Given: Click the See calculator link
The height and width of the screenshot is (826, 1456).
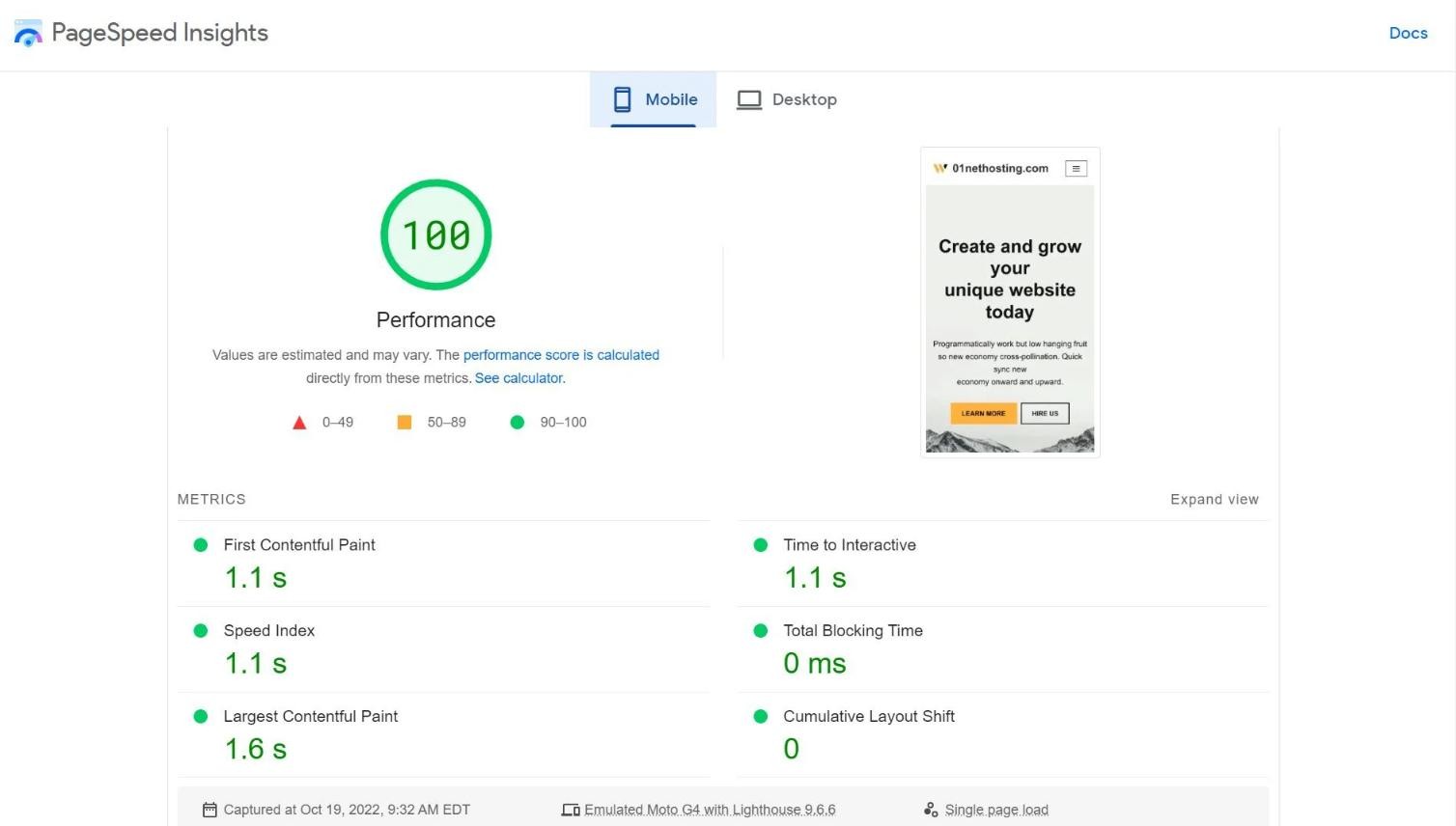Looking at the screenshot, I should pyautogui.click(x=518, y=377).
